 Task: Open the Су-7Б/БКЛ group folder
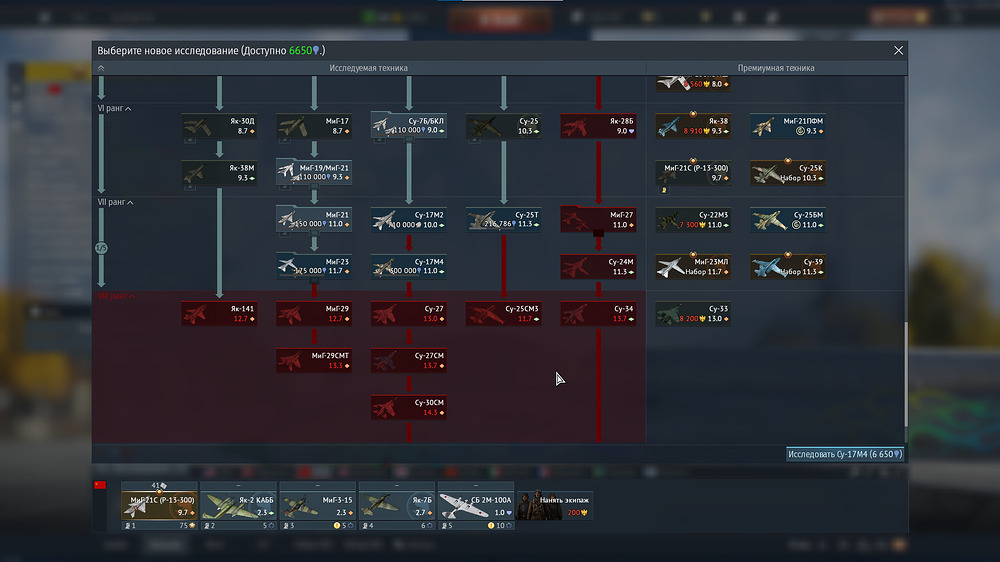(x=408, y=126)
